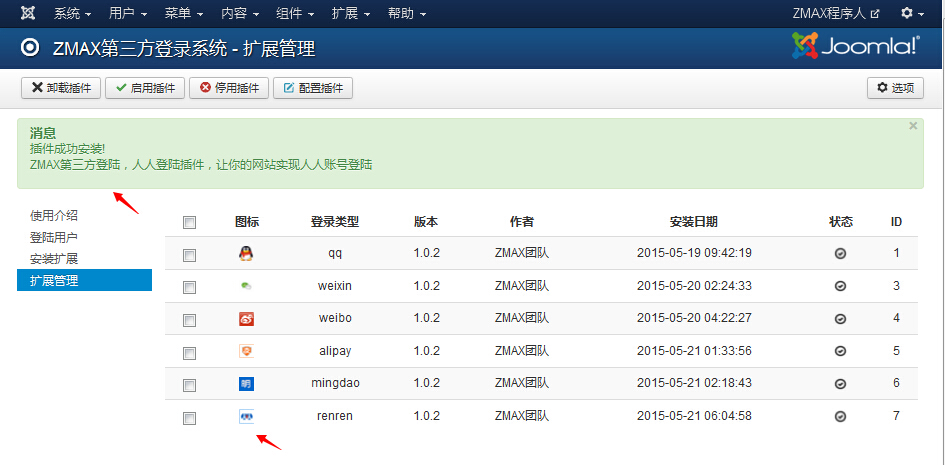Select 扩展管理 in sidebar
Screen dimensions: 945x465
[84, 280]
